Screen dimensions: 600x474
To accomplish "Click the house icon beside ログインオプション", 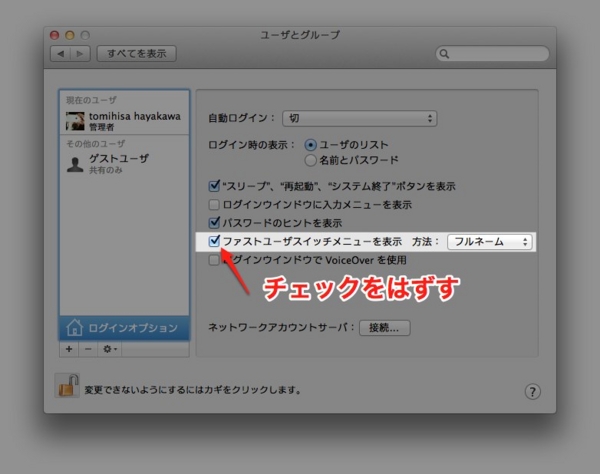I will point(74,327).
